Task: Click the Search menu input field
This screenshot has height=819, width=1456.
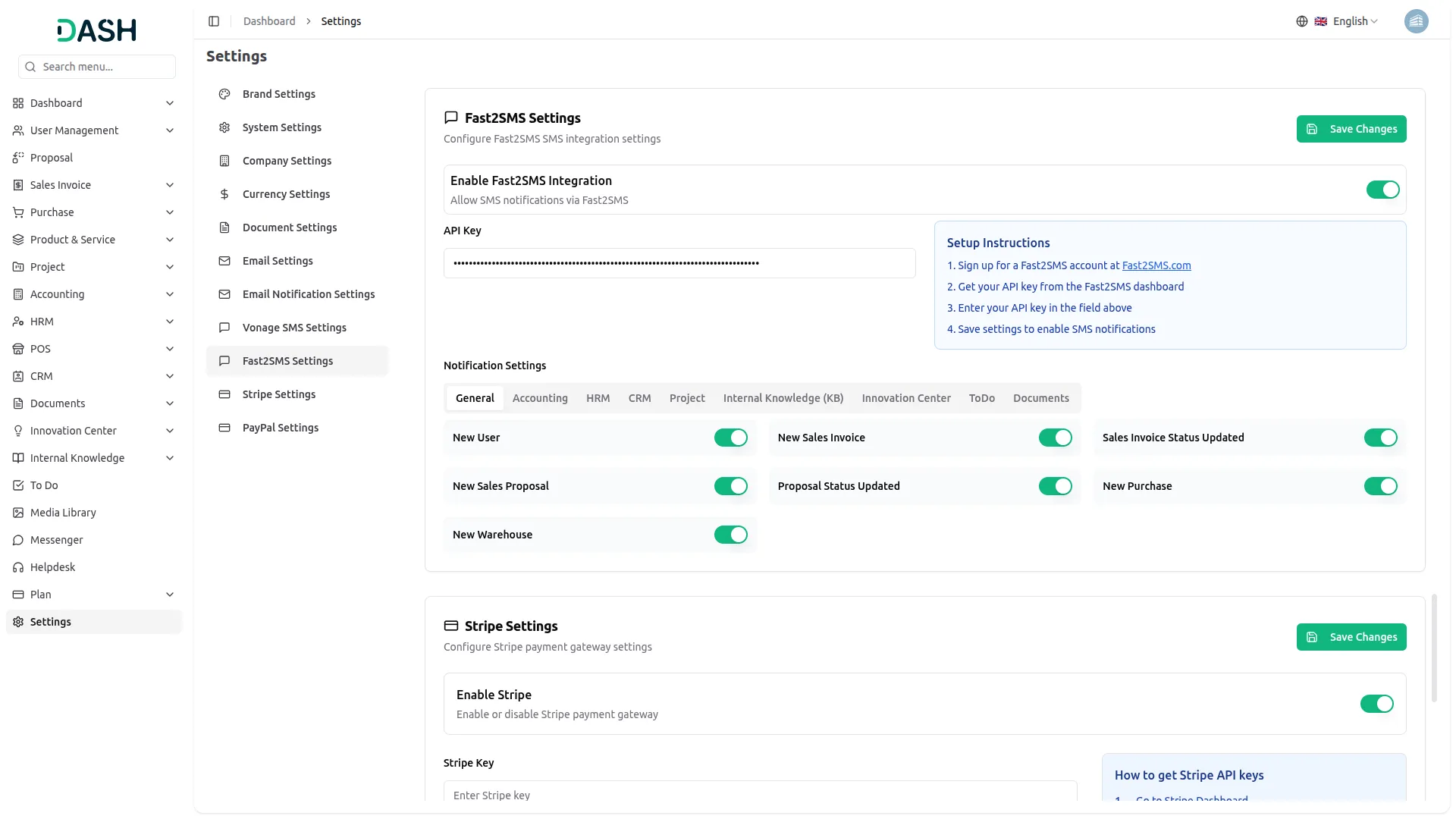Action: pos(97,67)
